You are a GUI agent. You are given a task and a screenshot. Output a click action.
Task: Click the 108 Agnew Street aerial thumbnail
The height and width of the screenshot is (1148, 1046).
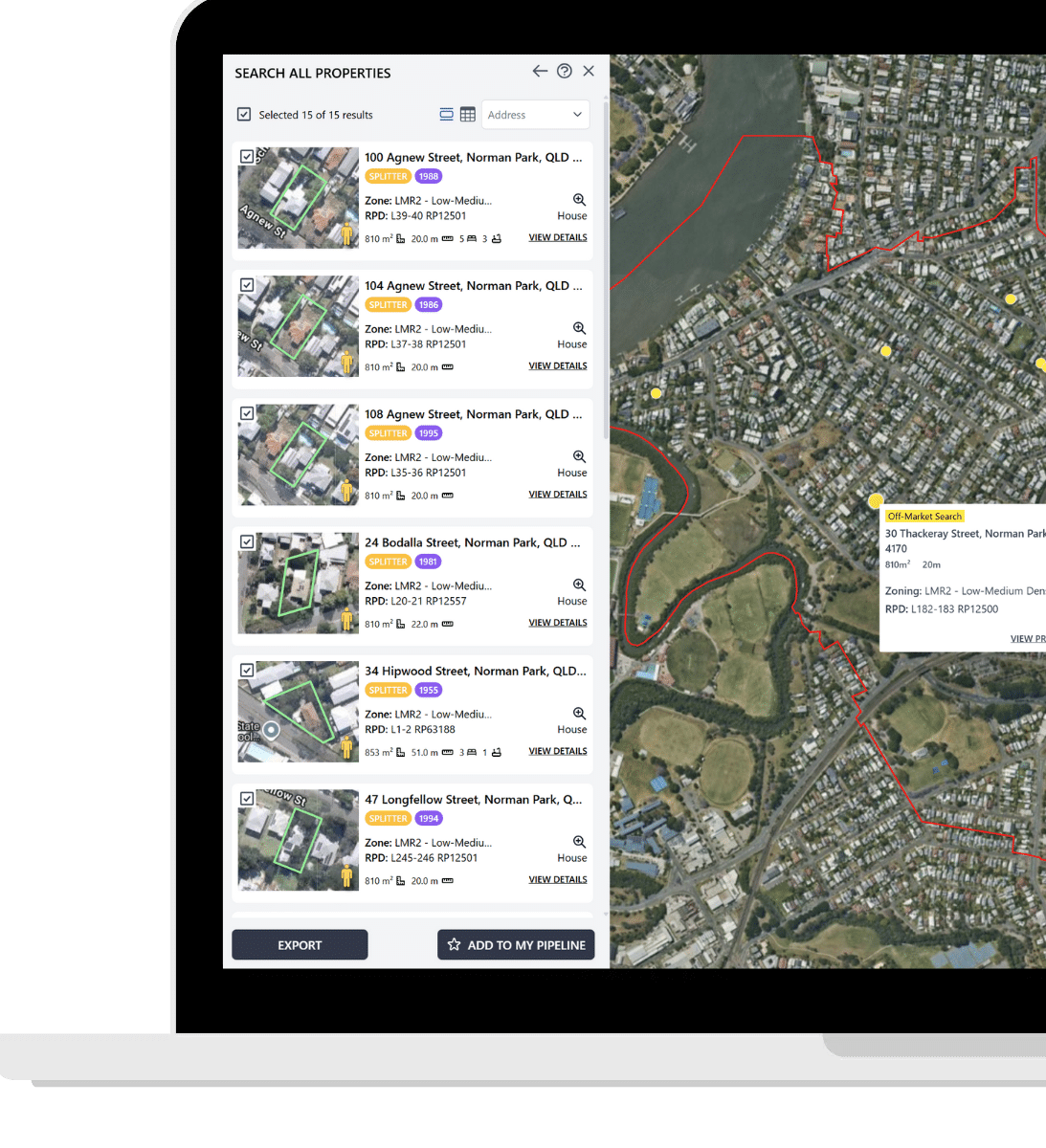298,454
